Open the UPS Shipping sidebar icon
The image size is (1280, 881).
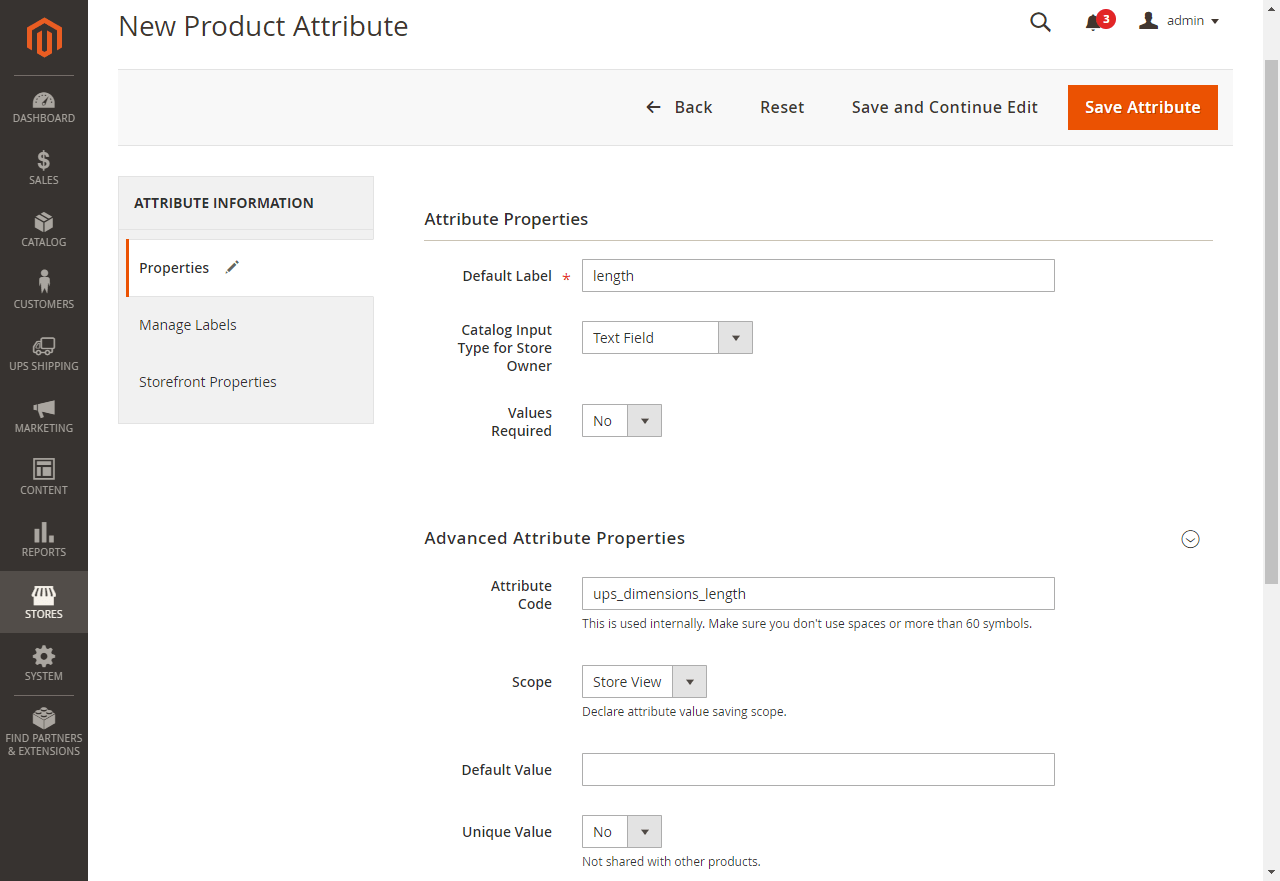coord(43,347)
